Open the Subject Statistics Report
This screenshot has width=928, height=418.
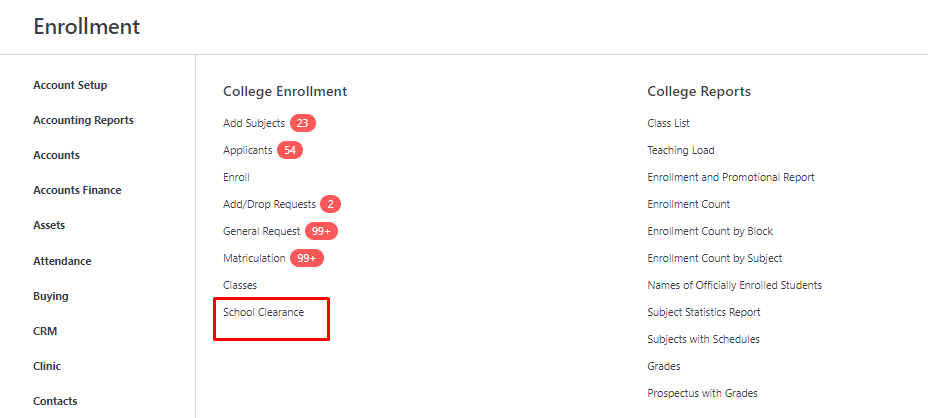tap(704, 312)
